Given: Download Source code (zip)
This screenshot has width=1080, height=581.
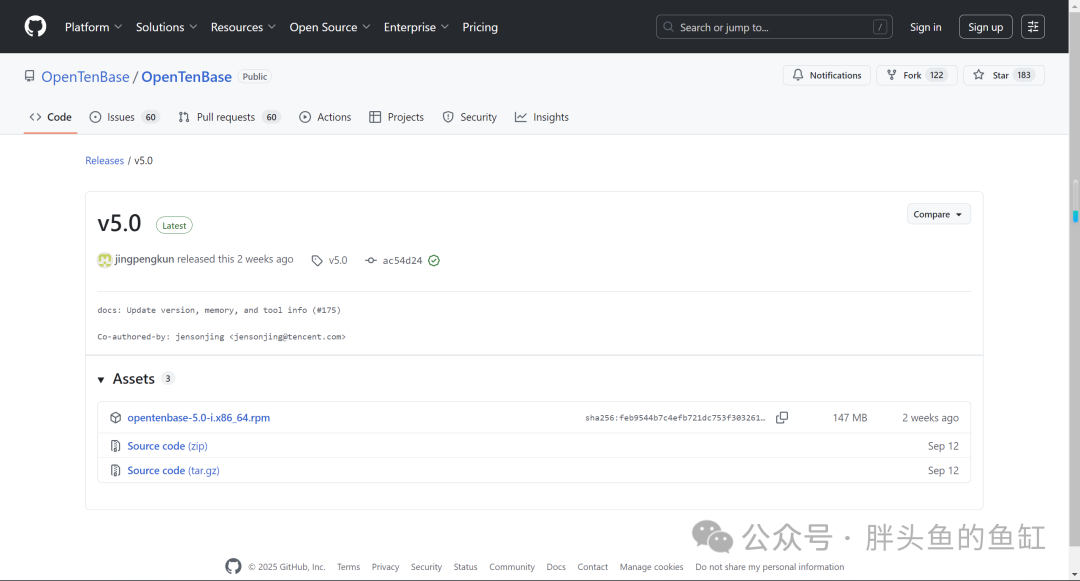Looking at the screenshot, I should tap(167, 446).
